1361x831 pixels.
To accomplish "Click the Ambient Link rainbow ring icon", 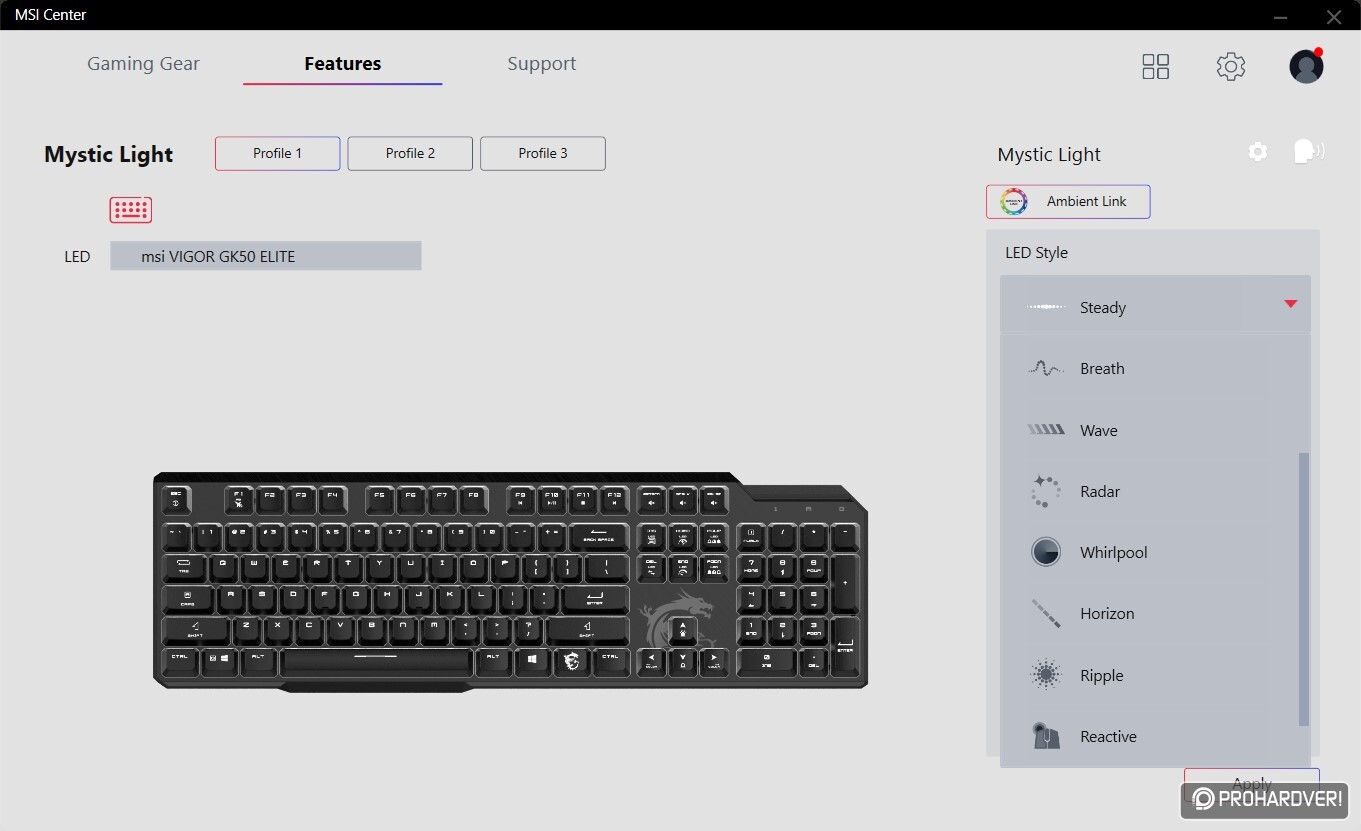I will pyautogui.click(x=1014, y=201).
